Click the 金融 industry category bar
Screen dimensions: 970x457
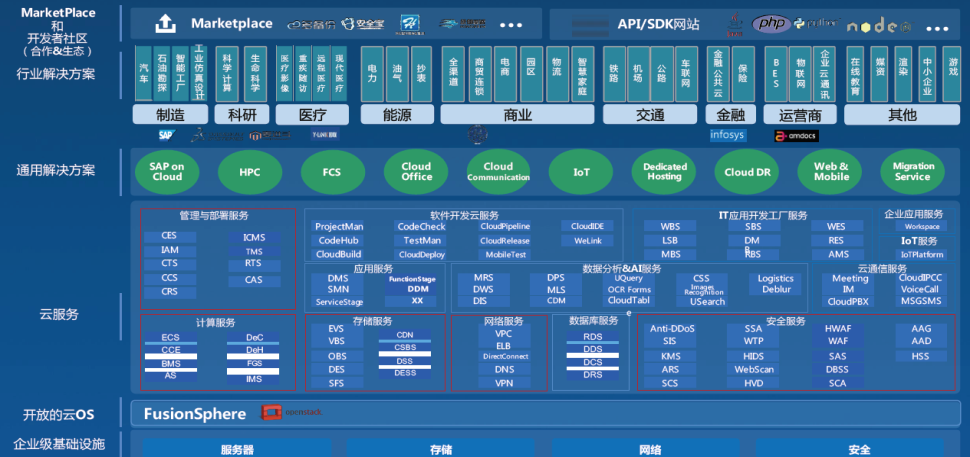pos(731,114)
